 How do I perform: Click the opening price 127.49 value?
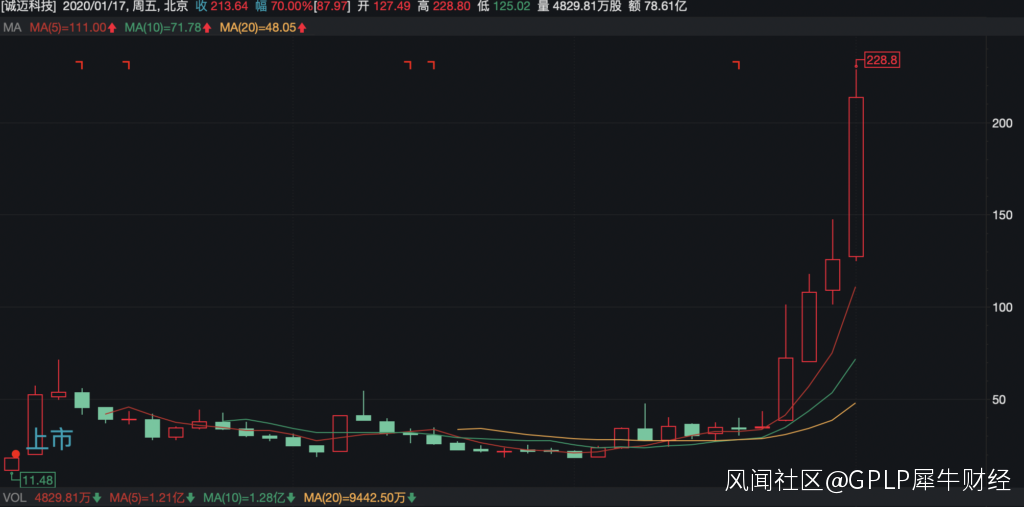(x=391, y=8)
